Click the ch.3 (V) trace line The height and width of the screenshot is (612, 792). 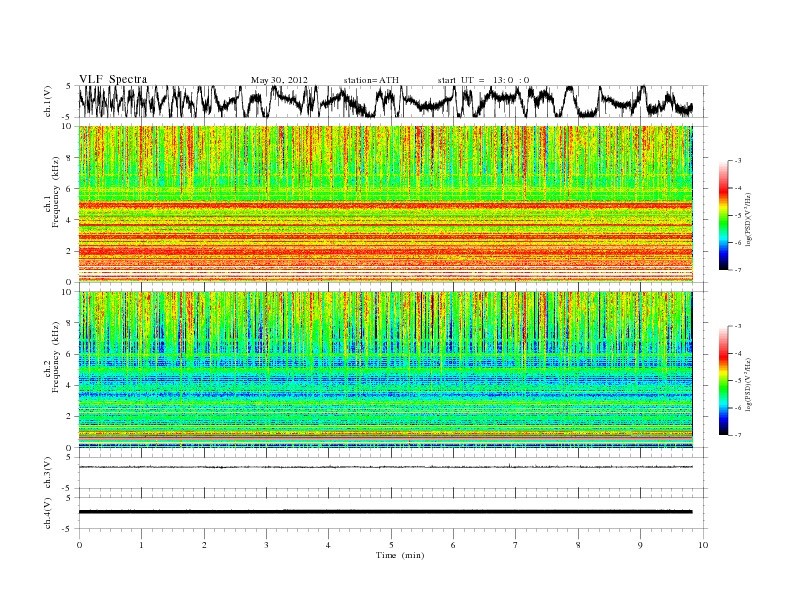pyautogui.click(x=386, y=467)
